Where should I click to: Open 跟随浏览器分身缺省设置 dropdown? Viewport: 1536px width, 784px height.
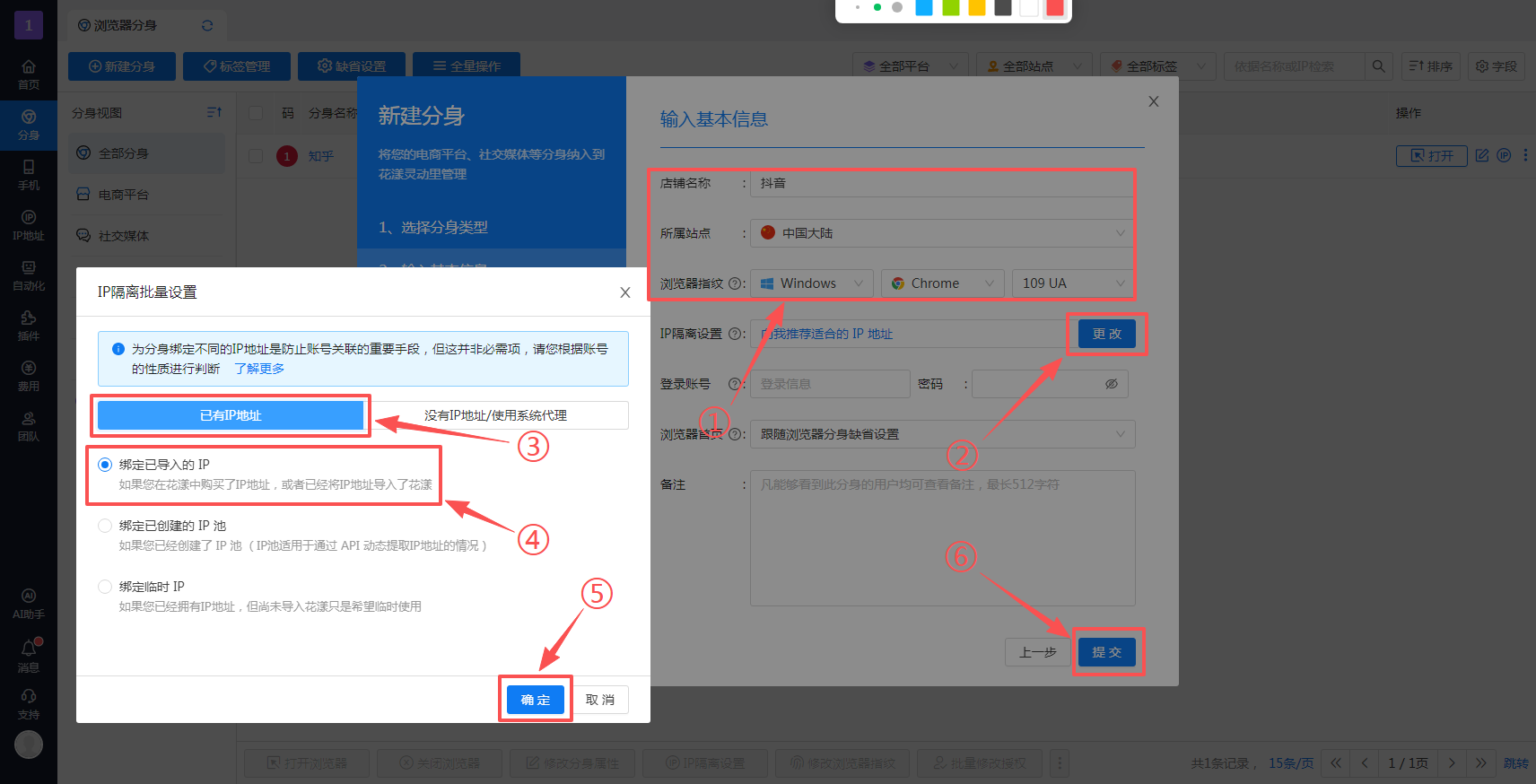click(x=943, y=434)
